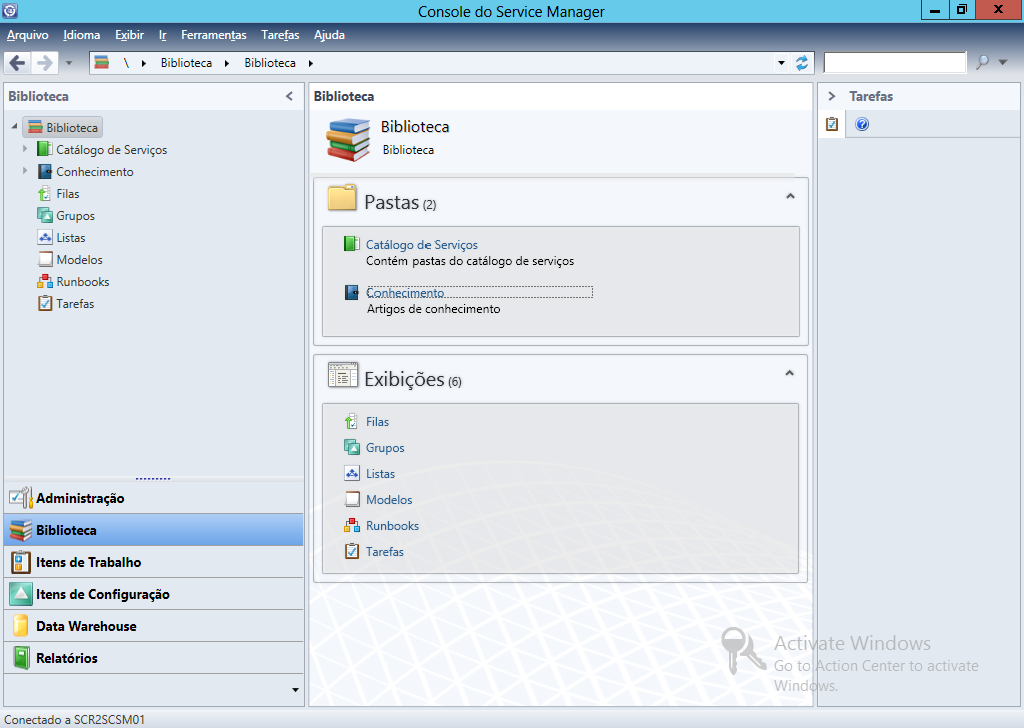This screenshot has width=1024, height=728.
Task: Select the Biblioteca workspace button
Action: pos(153,530)
